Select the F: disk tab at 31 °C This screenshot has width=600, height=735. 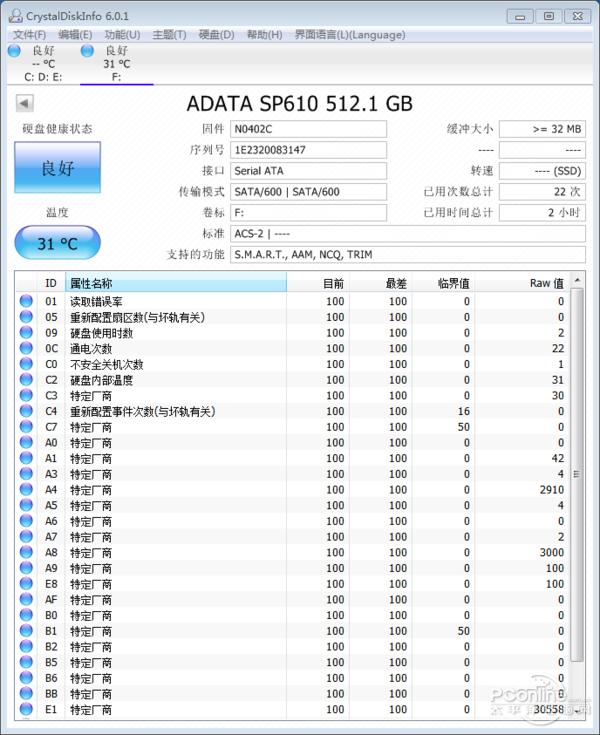pyautogui.click(x=116, y=64)
